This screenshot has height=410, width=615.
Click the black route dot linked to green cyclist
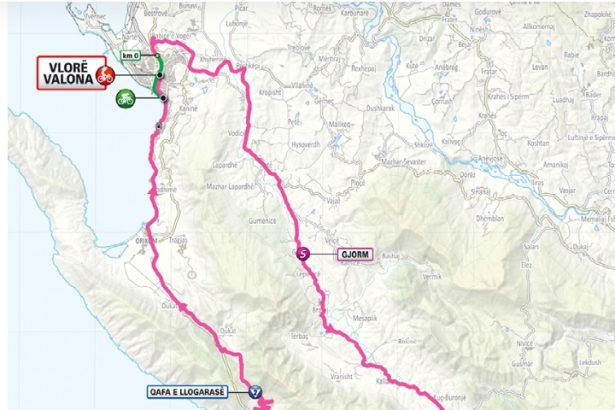(164, 98)
